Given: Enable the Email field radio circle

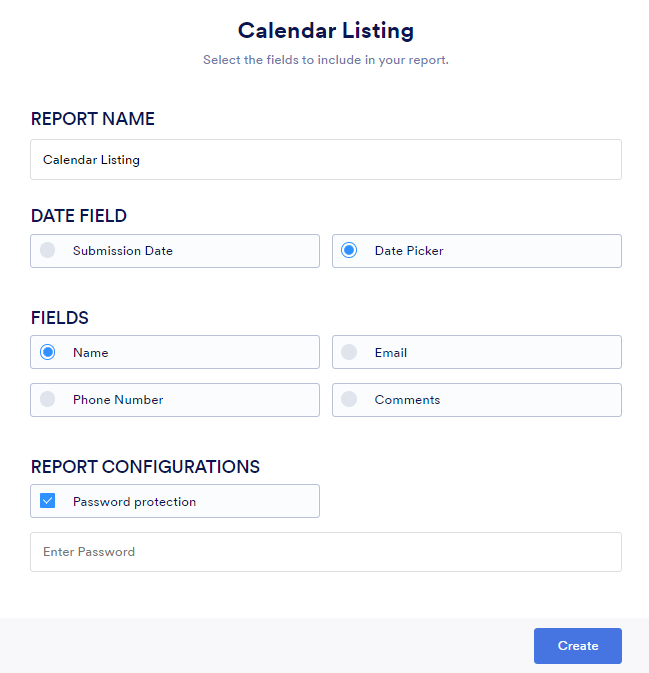Looking at the screenshot, I should click(x=349, y=352).
